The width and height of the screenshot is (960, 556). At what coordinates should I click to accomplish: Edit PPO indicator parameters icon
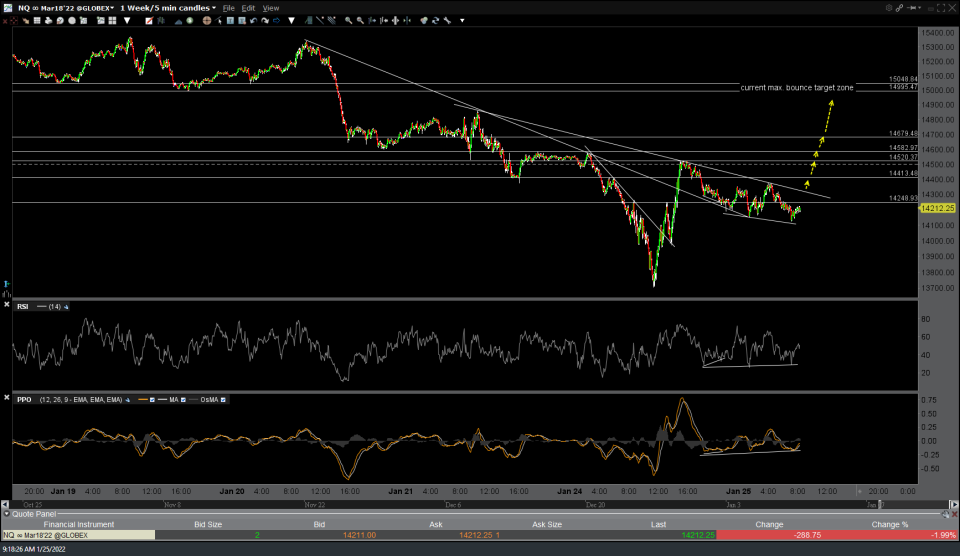coord(127,400)
